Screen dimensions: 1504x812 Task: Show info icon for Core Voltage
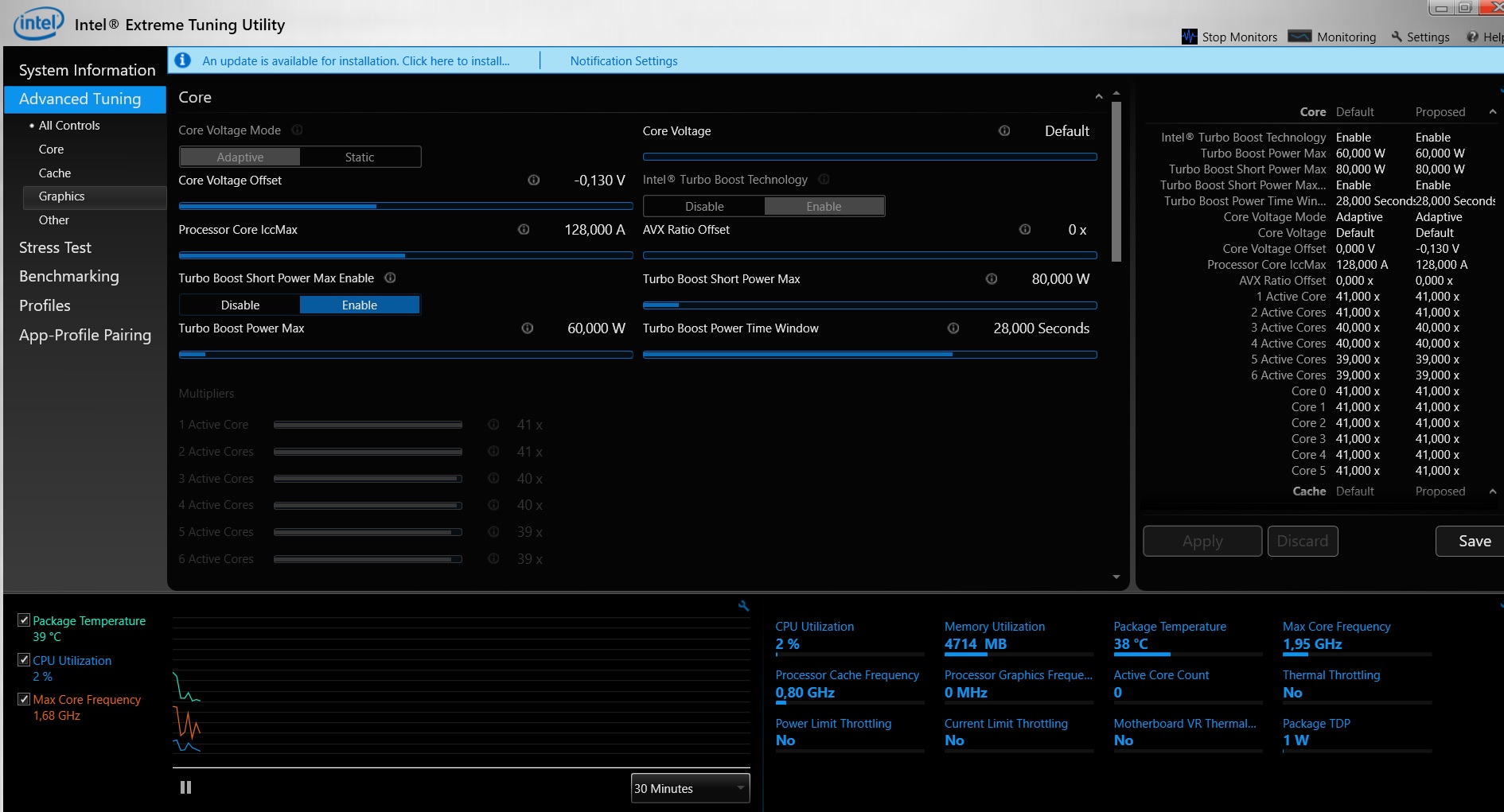point(1004,130)
